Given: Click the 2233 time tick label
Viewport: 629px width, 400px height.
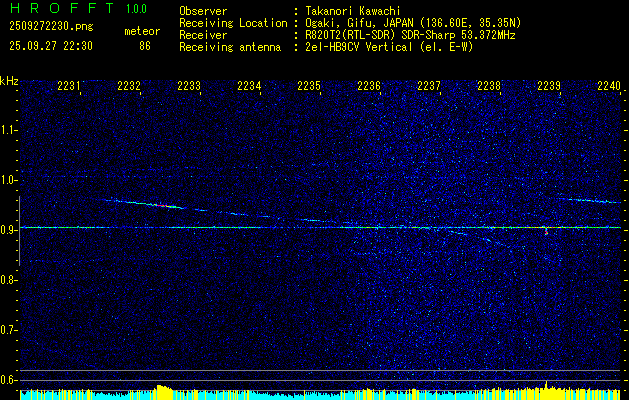Looking at the screenshot, I should 189,85.
